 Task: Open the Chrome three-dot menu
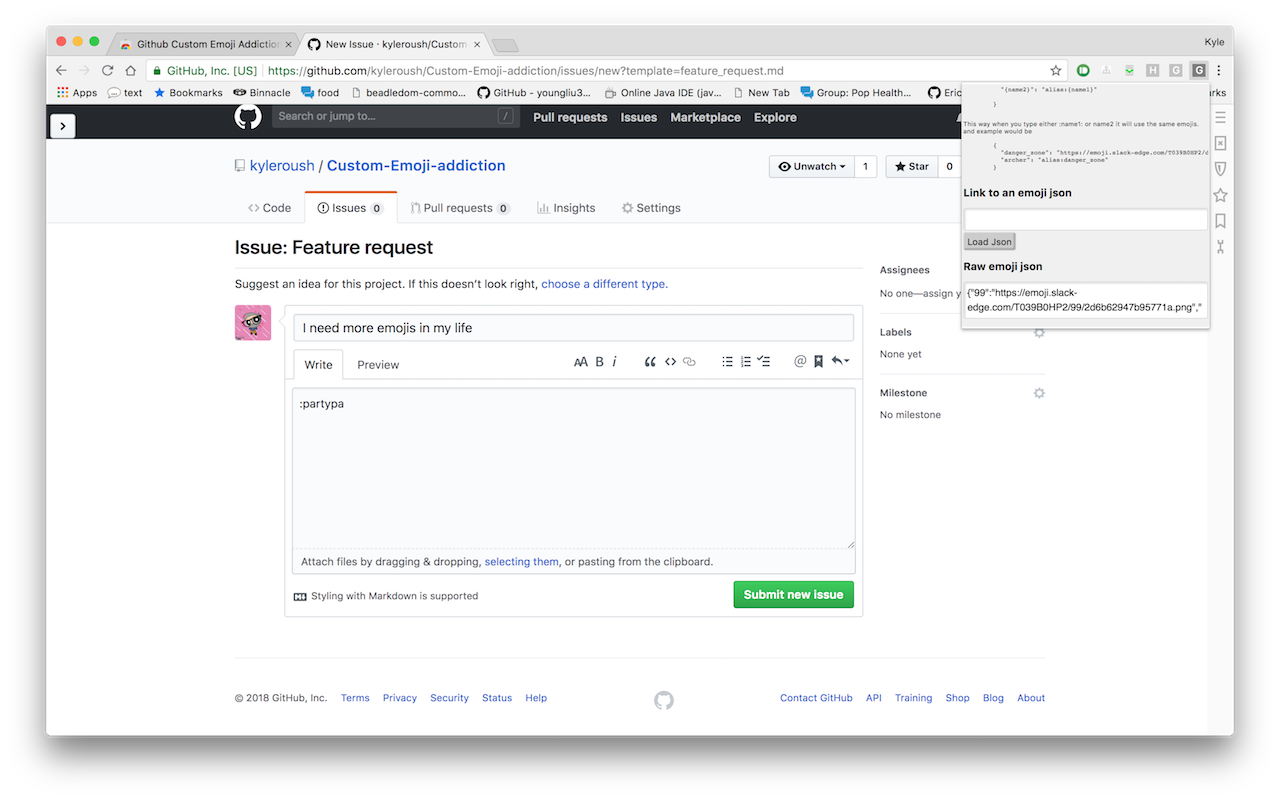[x=1219, y=70]
